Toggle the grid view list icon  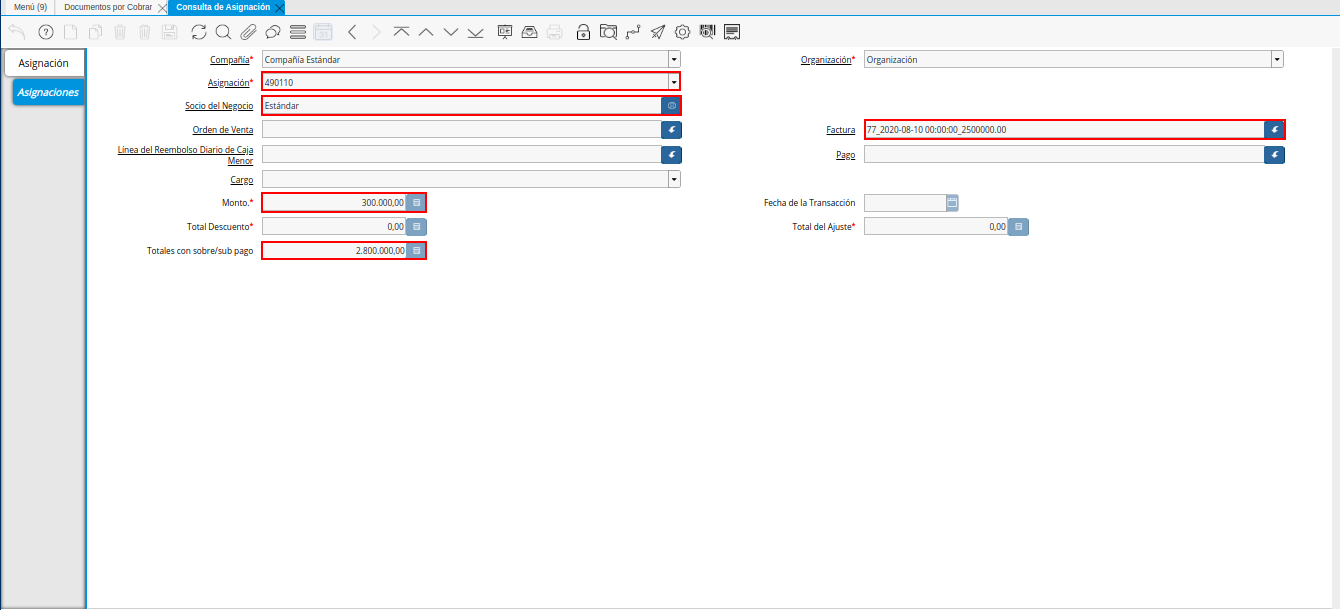click(297, 32)
